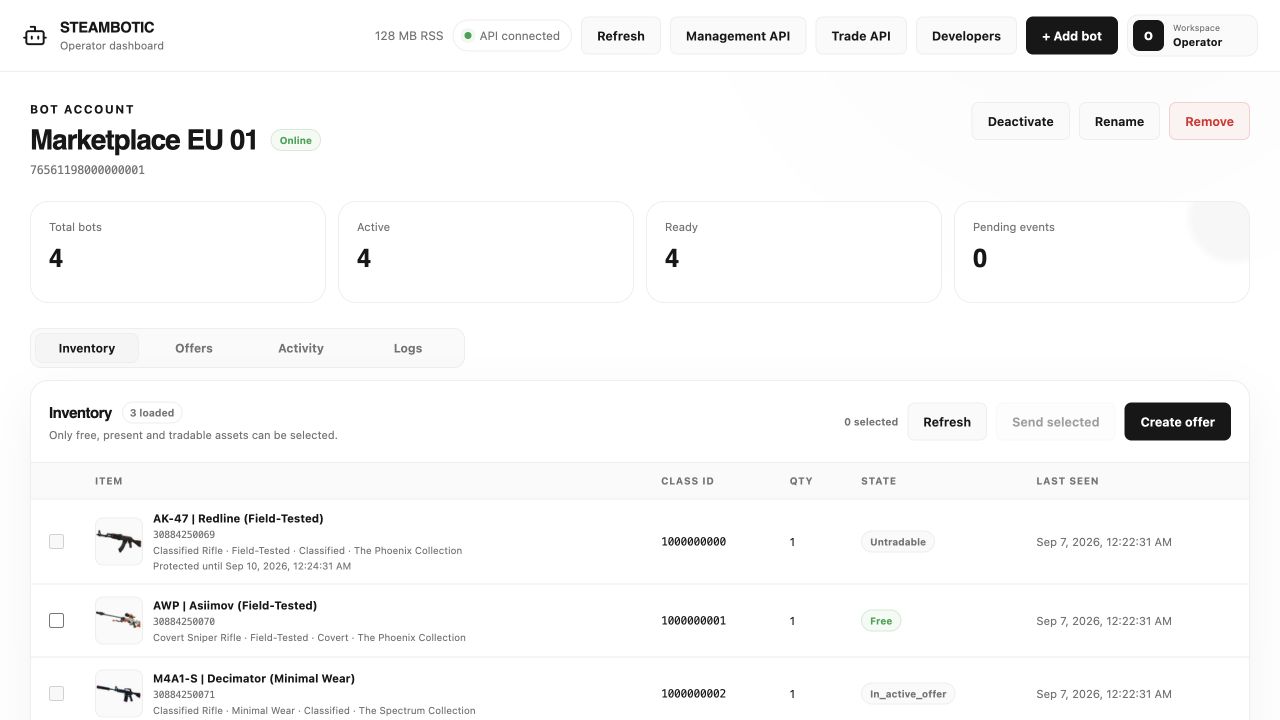This screenshot has height=720, width=1280.
Task: Click the Send selected button
Action: pyautogui.click(x=1056, y=422)
